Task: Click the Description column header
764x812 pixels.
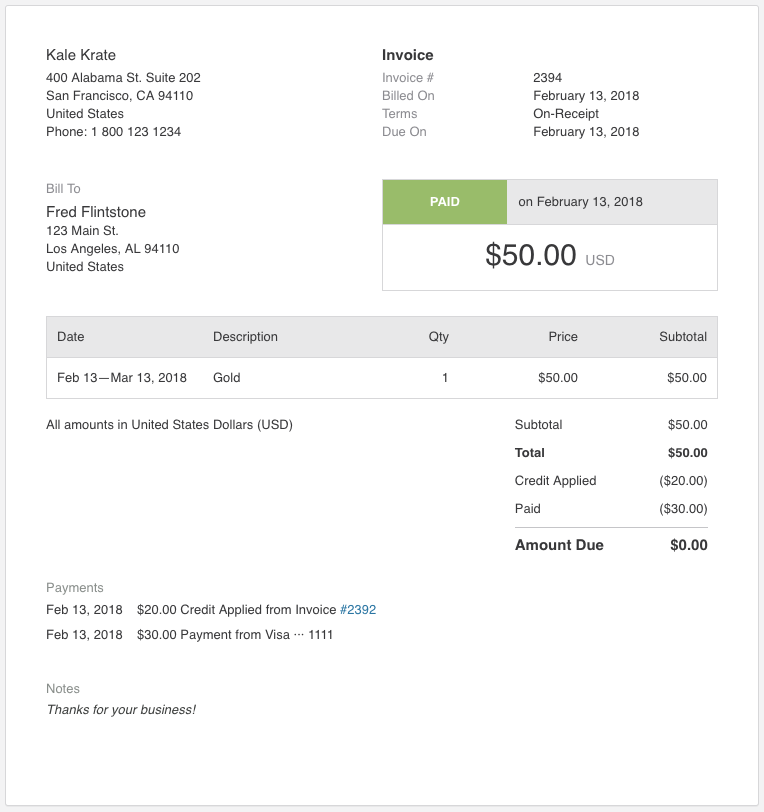Action: coord(246,337)
